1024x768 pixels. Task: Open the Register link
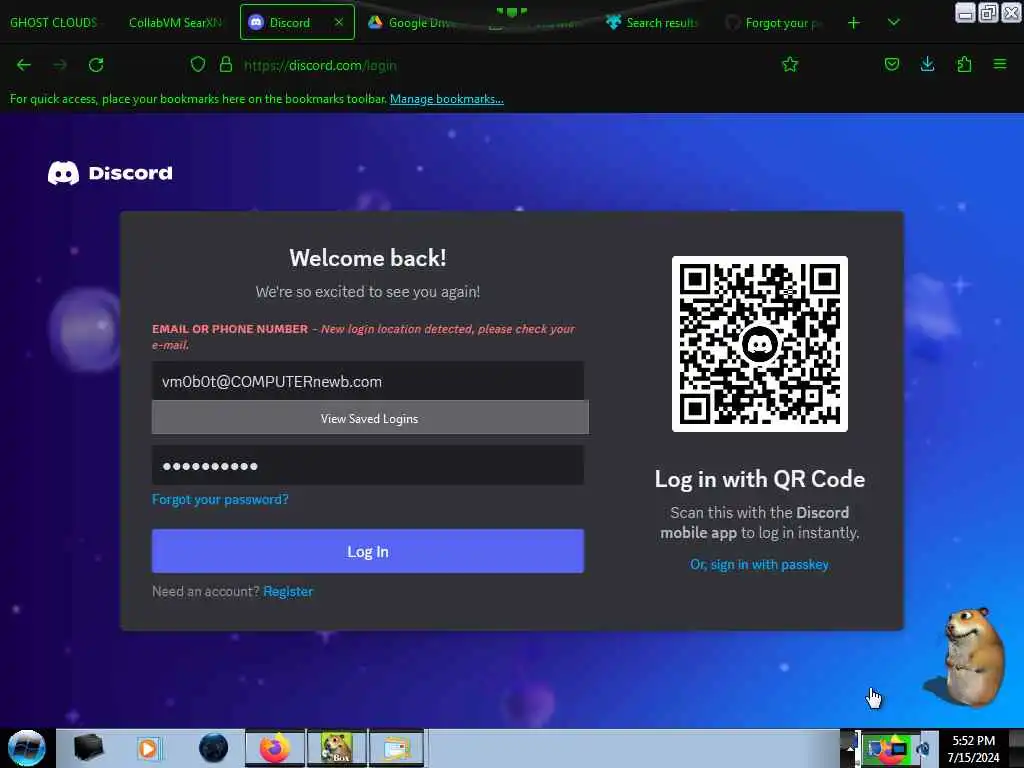point(288,591)
